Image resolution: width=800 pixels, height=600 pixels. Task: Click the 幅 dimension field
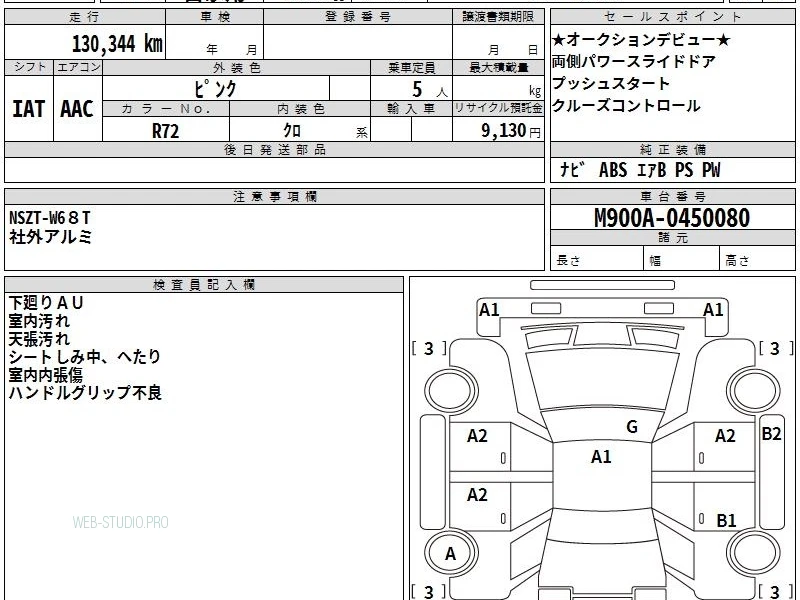coord(682,260)
